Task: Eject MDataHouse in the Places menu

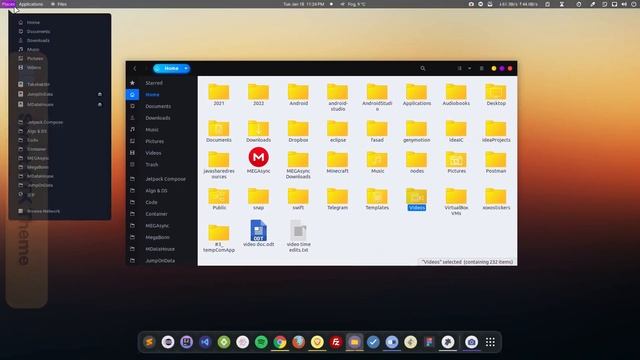Action: 100,104
